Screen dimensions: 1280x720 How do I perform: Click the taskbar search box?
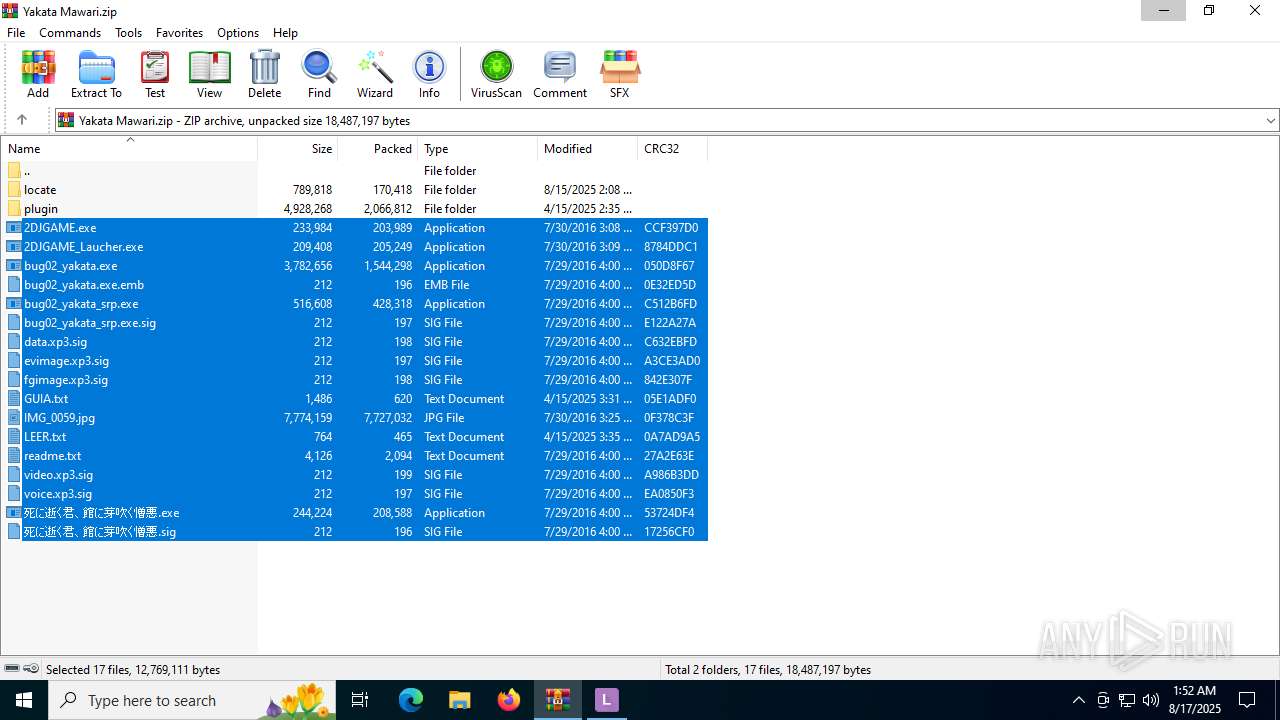[x=194, y=700]
